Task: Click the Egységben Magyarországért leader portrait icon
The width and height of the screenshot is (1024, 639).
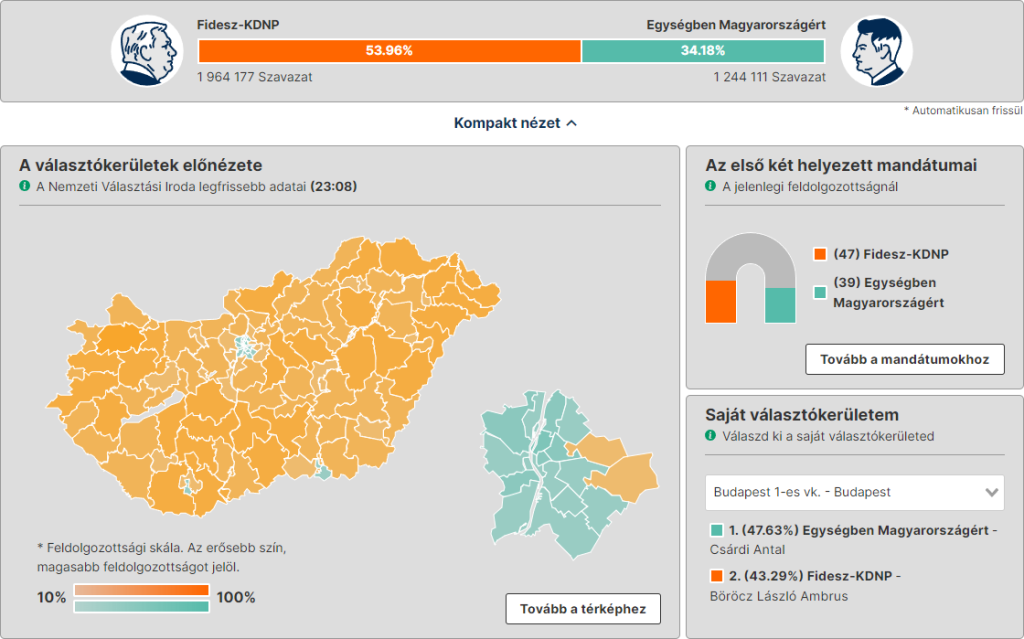Action: pyautogui.click(x=876, y=51)
